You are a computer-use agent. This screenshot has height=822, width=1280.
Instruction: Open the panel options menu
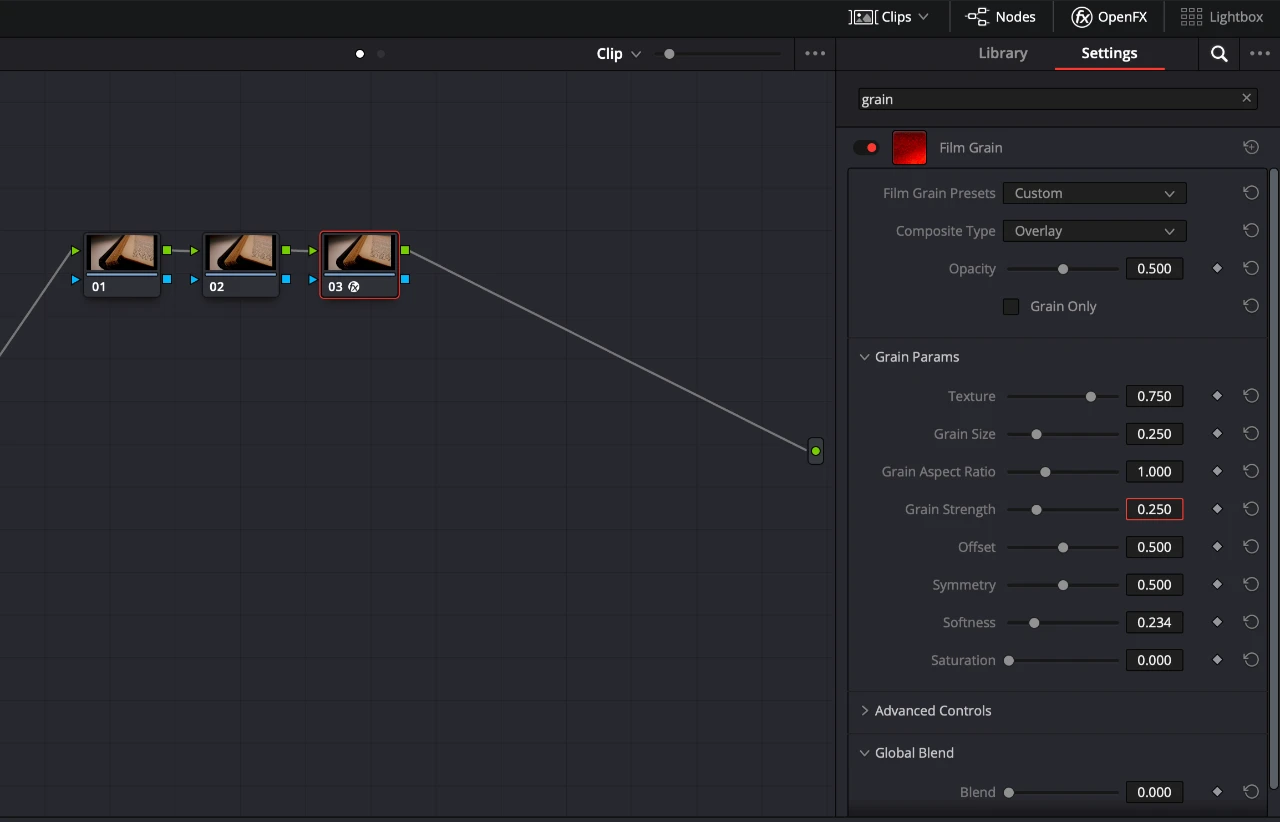pyautogui.click(x=1260, y=53)
